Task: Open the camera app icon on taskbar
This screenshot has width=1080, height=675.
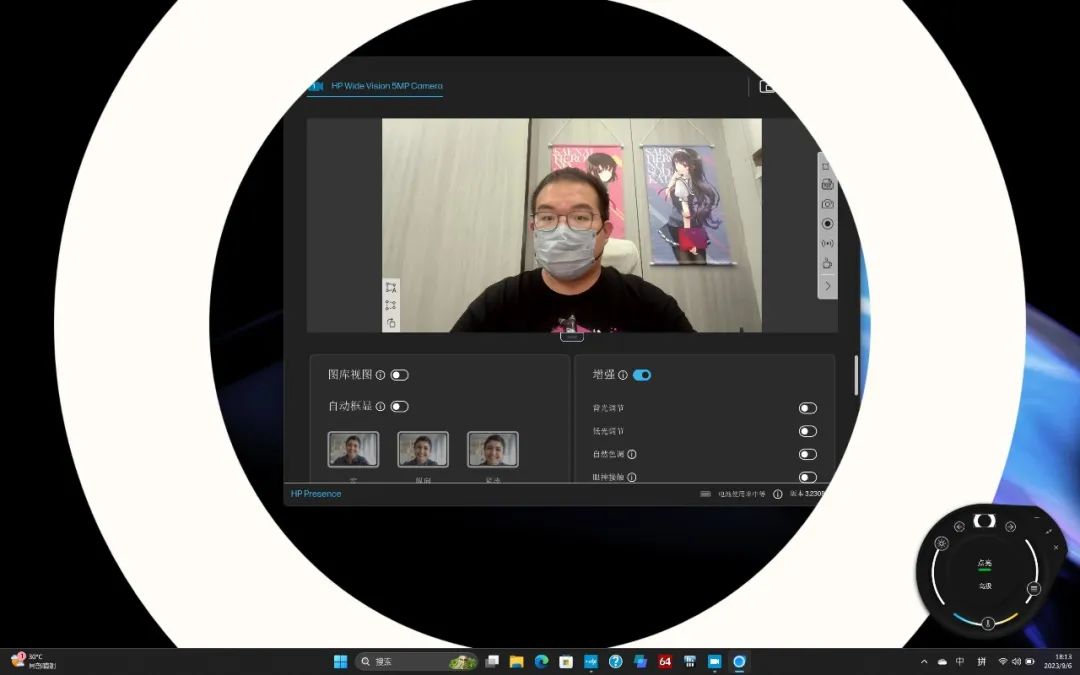Action: [x=714, y=661]
